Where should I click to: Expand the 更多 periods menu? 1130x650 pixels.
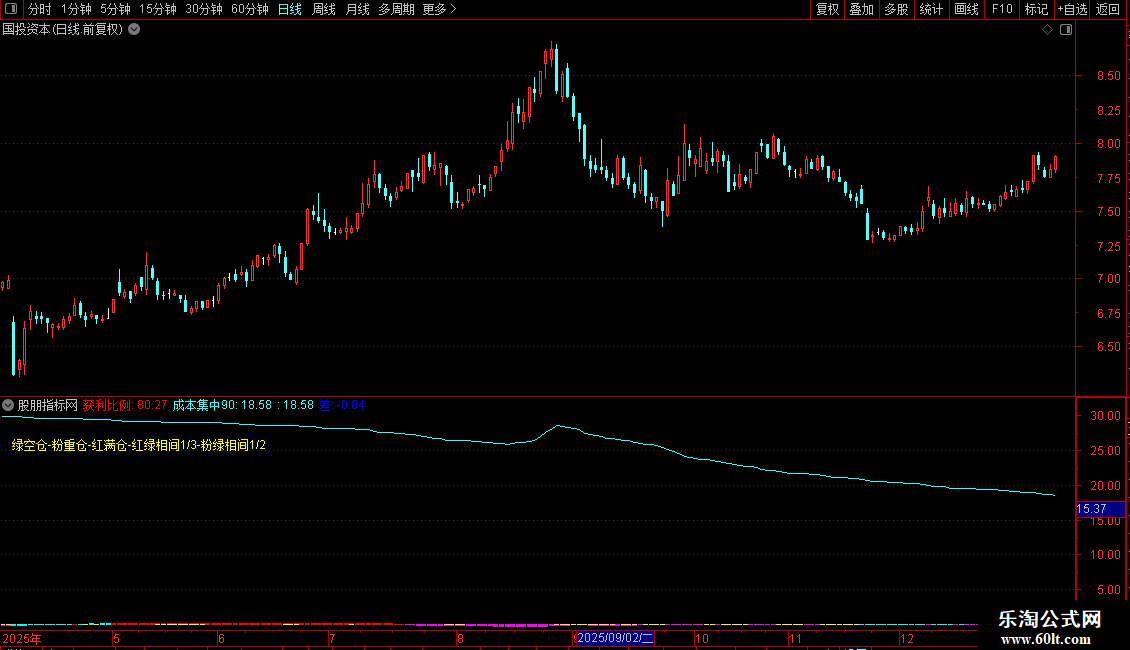point(439,9)
